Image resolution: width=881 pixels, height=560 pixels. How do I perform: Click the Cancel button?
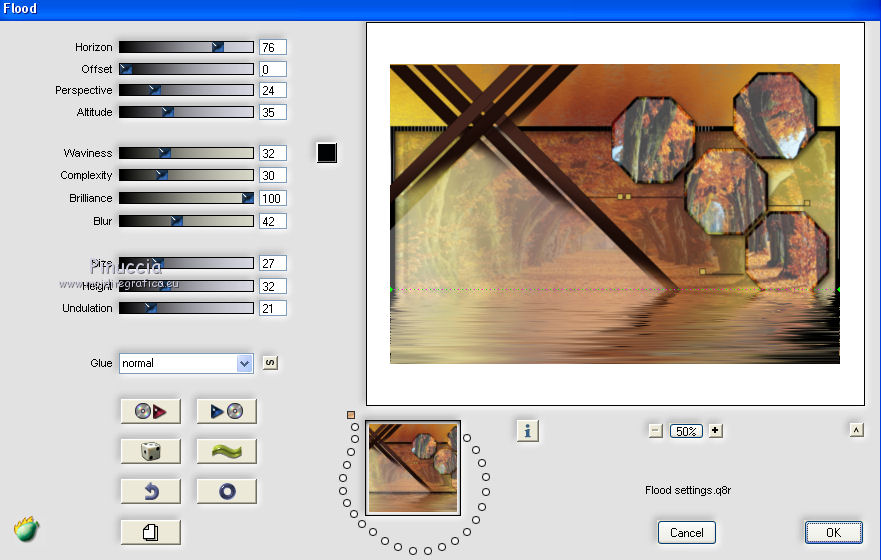click(687, 532)
